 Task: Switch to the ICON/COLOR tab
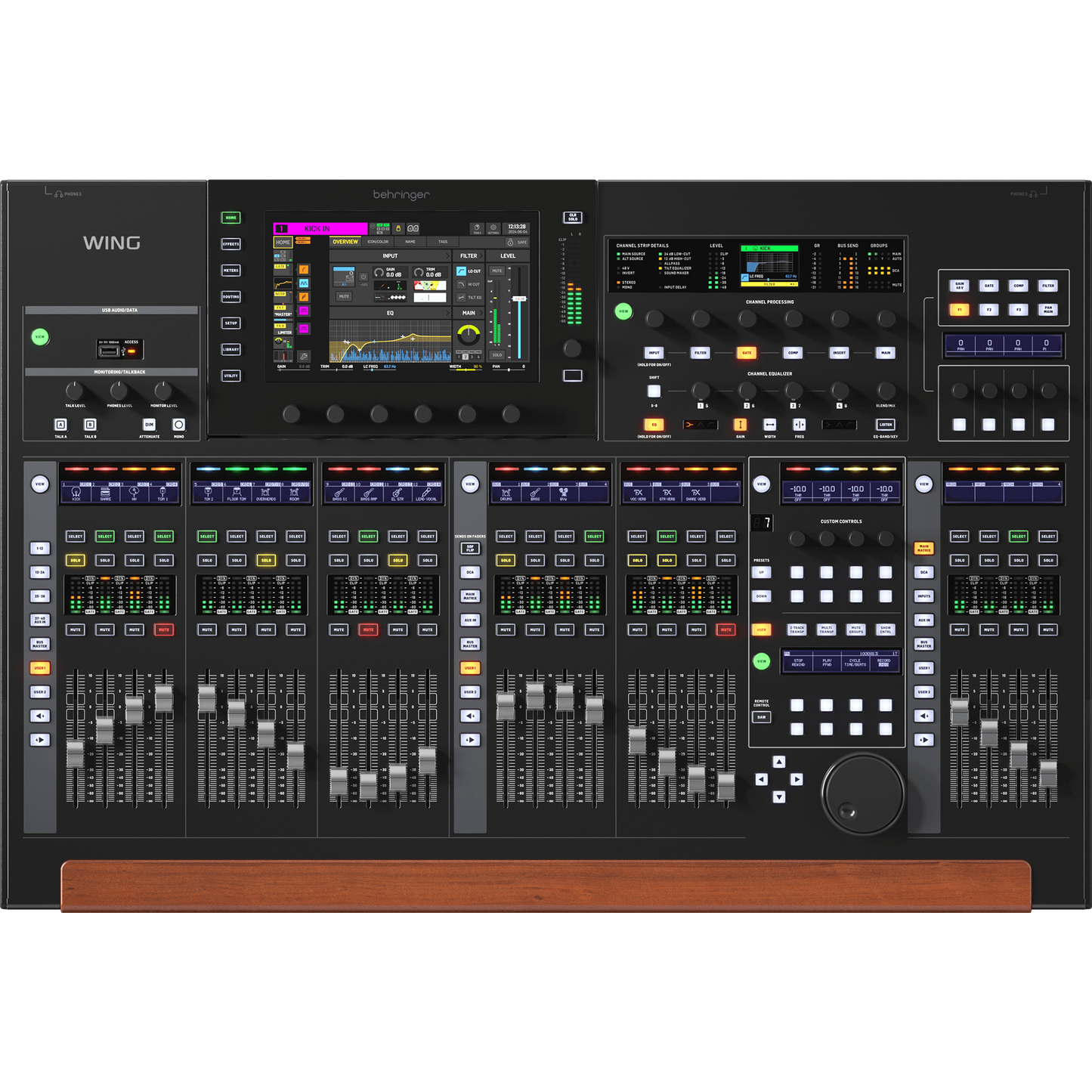point(378,242)
